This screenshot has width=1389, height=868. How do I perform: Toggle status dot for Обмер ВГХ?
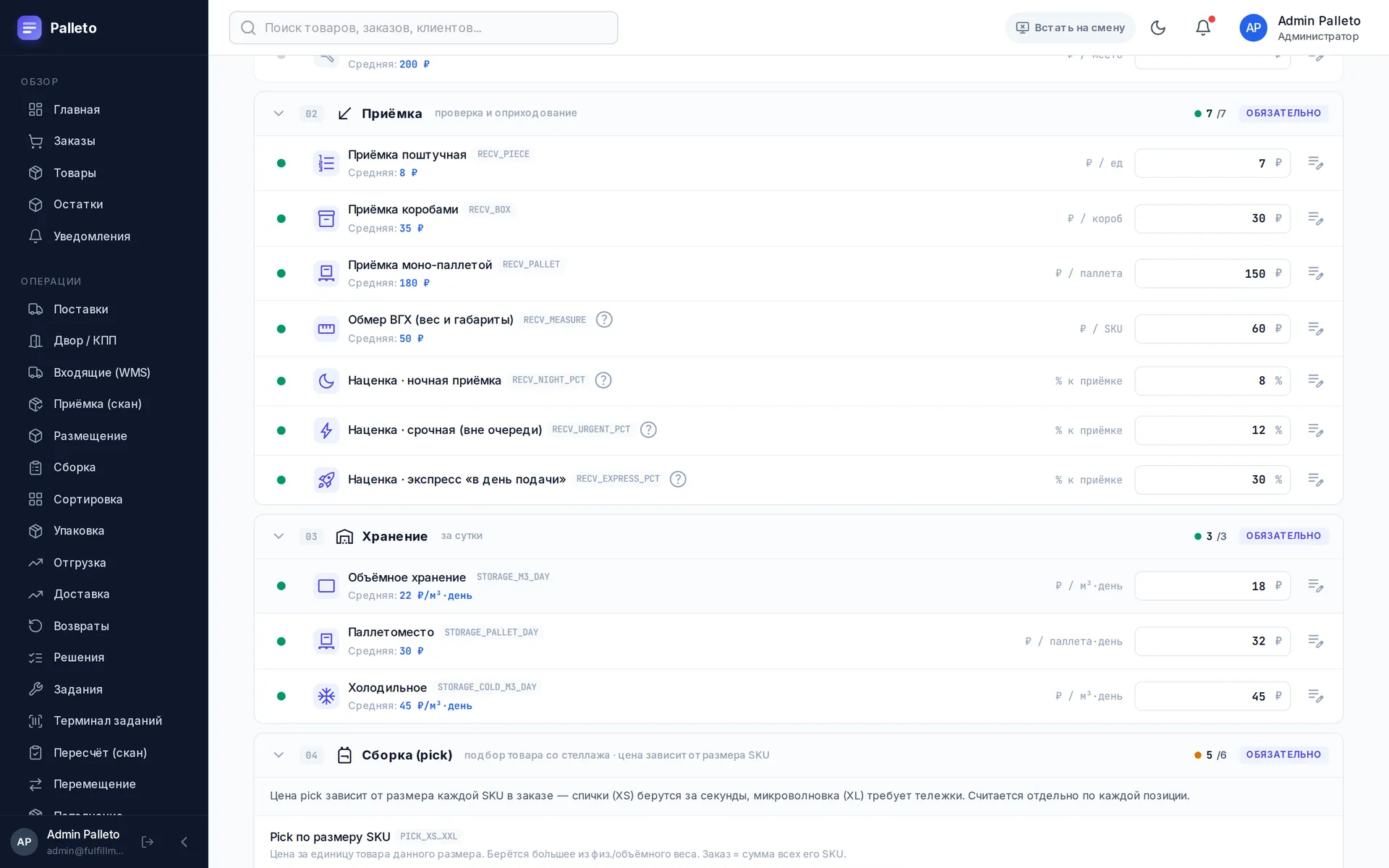pyautogui.click(x=281, y=329)
